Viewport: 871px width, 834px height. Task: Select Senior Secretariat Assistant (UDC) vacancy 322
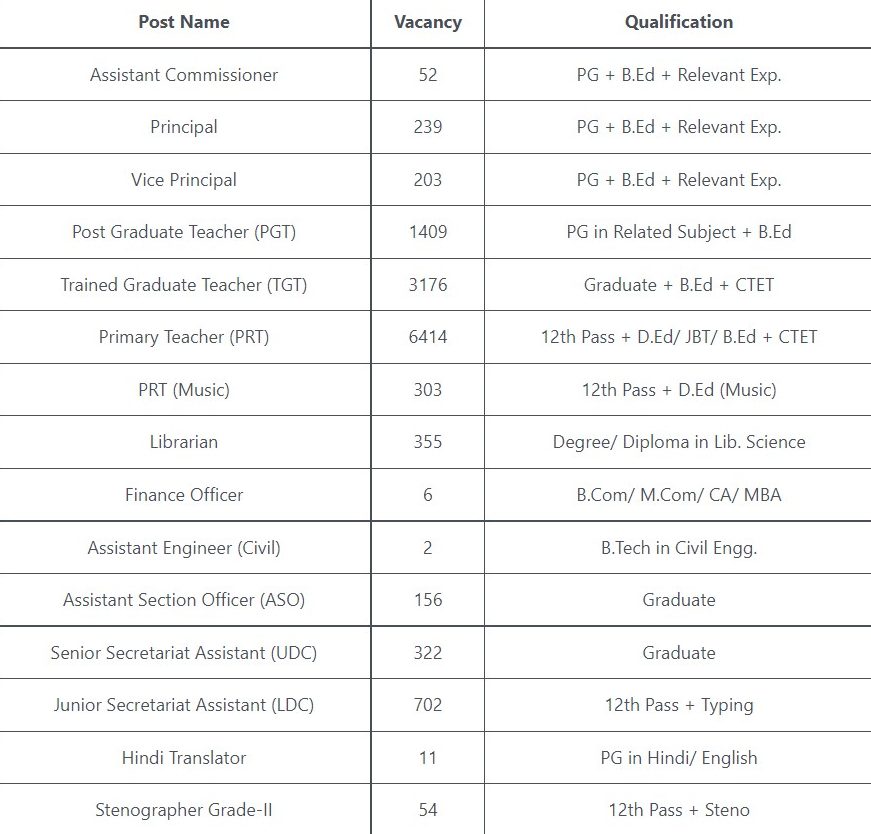coord(428,653)
